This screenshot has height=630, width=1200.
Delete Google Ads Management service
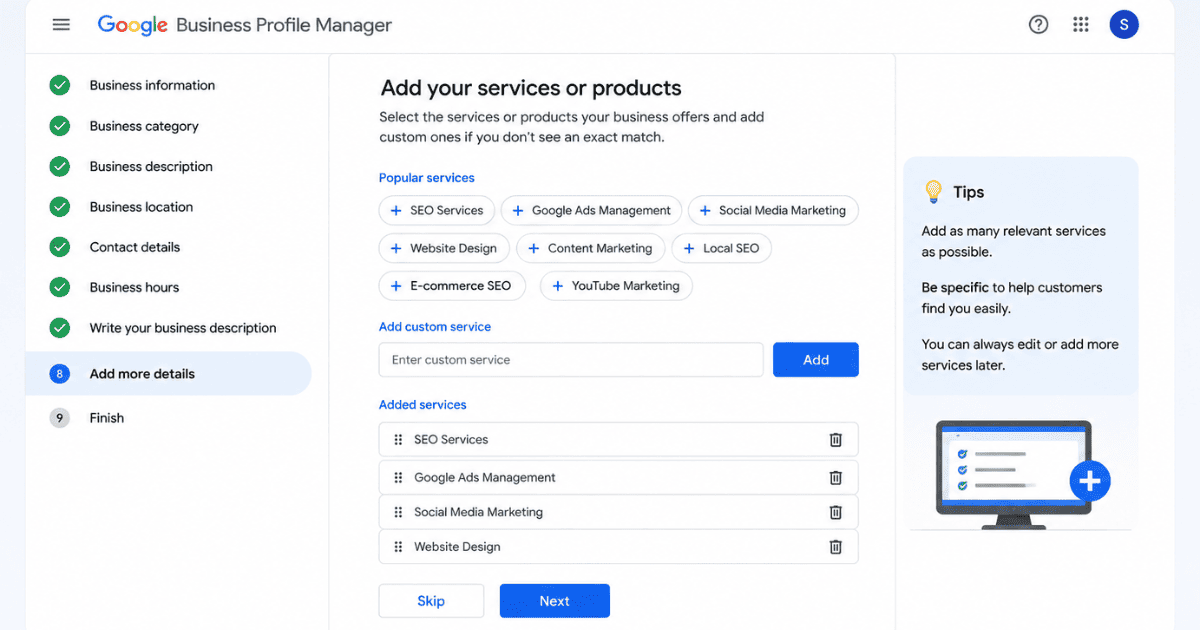pos(836,478)
